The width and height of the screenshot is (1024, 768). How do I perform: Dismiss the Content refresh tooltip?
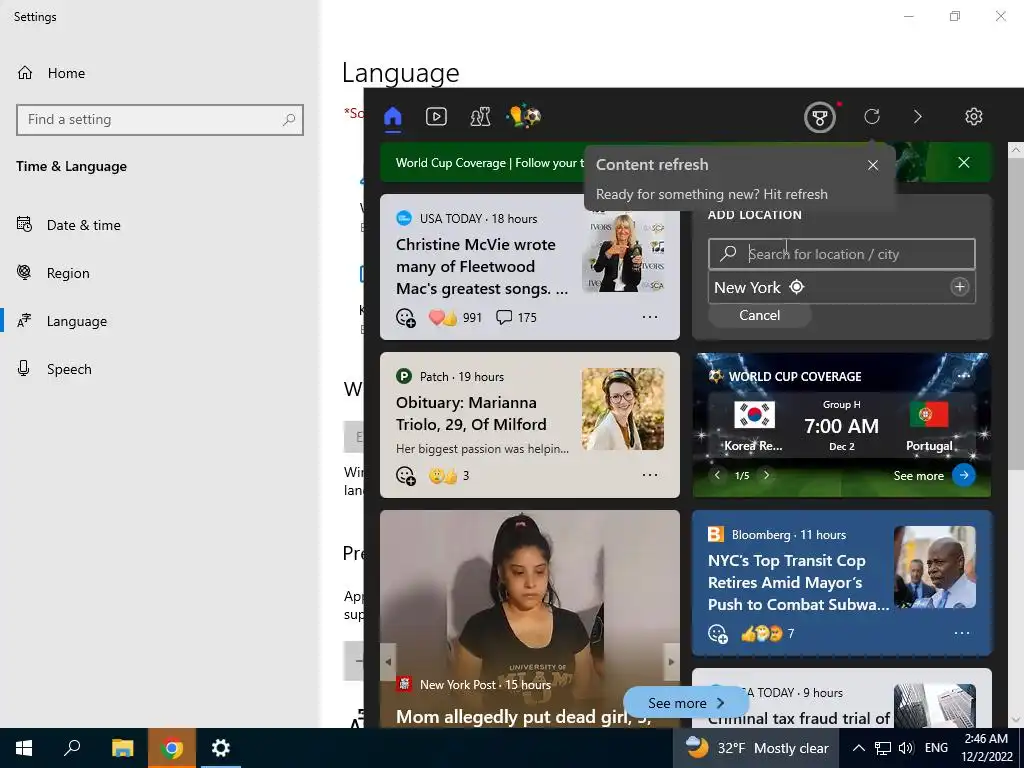click(873, 165)
